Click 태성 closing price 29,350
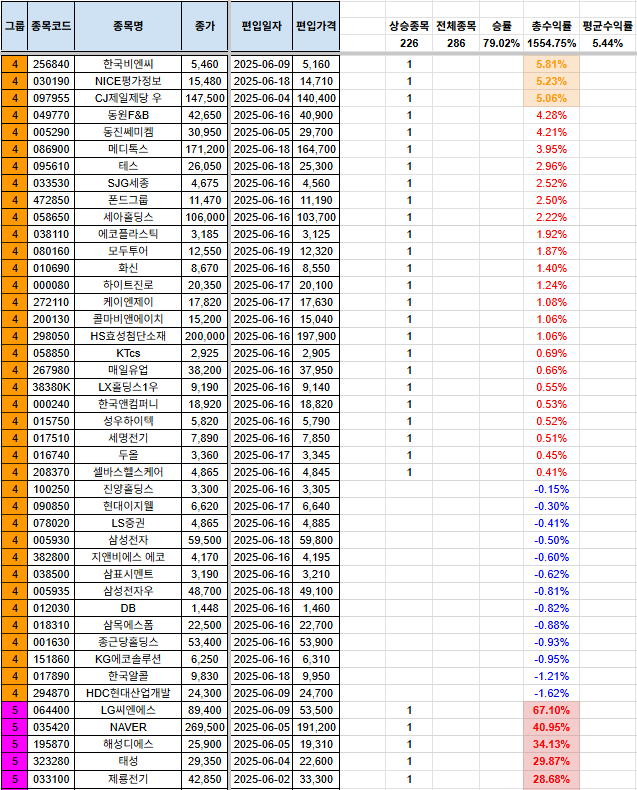 pos(205,761)
